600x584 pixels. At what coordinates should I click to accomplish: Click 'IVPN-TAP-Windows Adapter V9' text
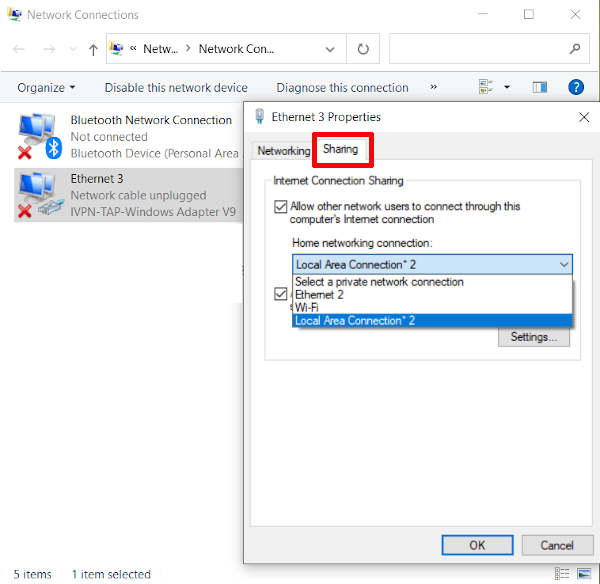[153, 212]
